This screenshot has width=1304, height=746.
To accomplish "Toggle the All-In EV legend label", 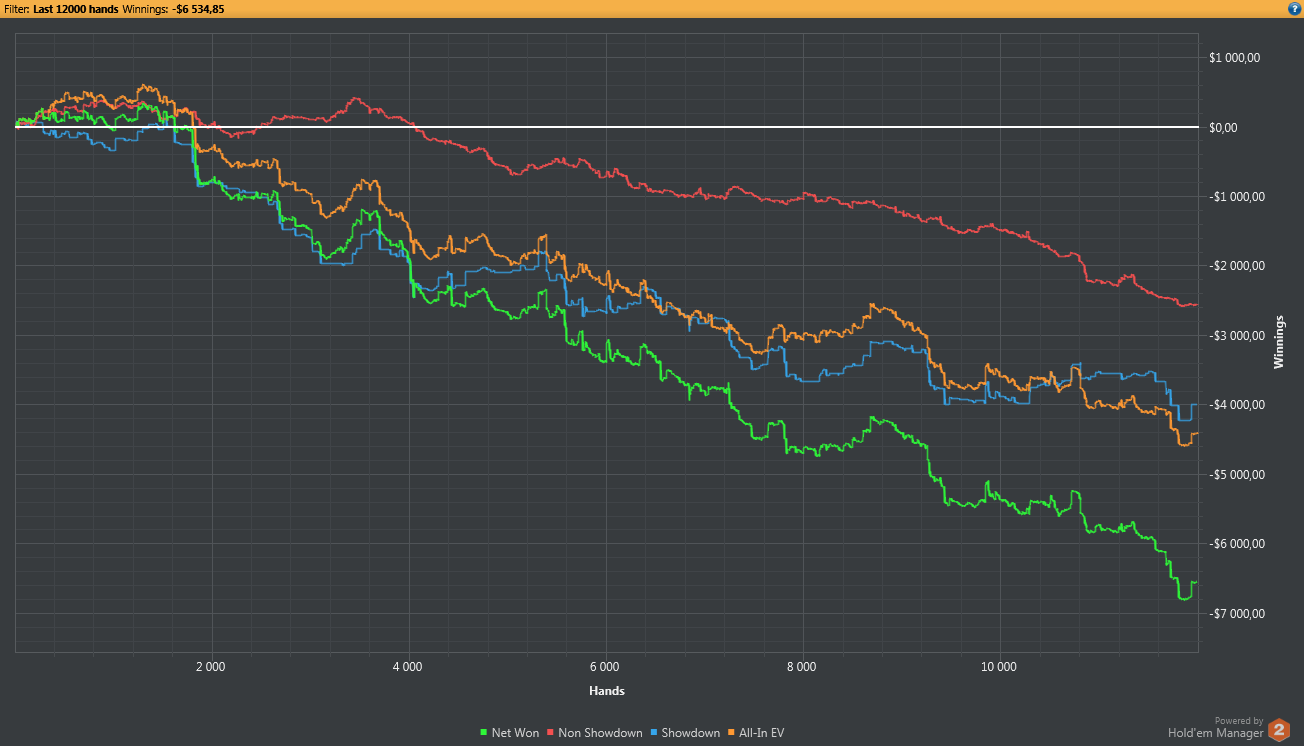I will pos(761,733).
